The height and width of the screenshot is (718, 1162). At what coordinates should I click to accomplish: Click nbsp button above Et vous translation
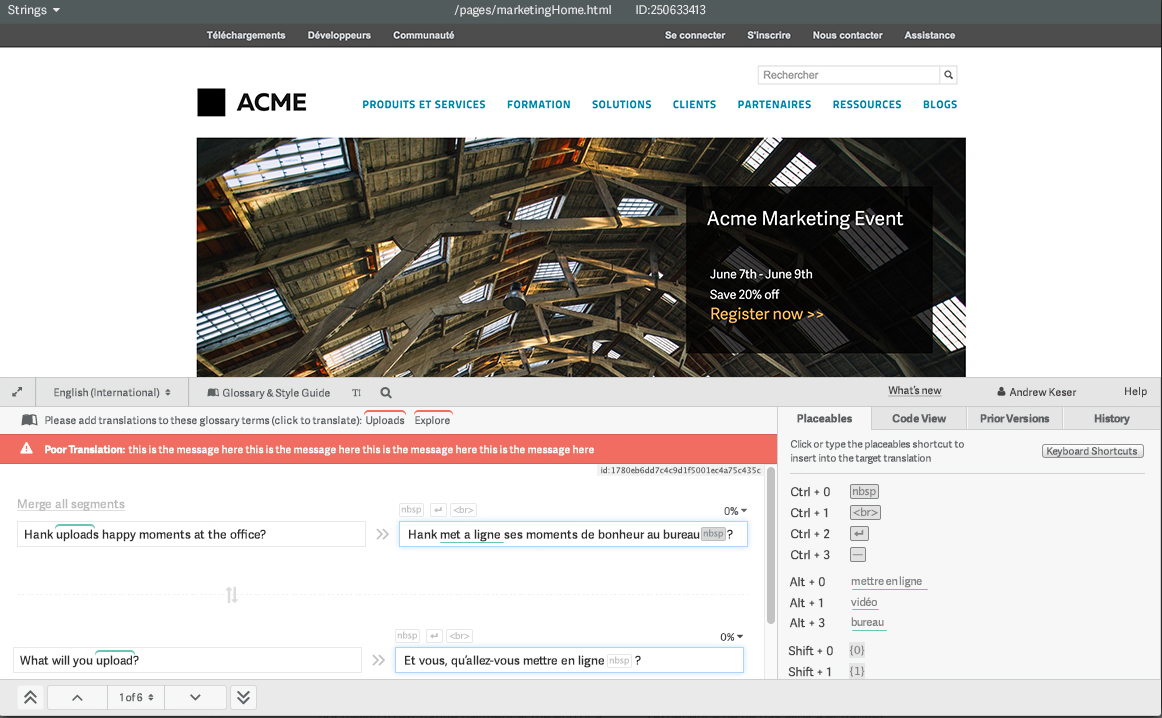[408, 636]
